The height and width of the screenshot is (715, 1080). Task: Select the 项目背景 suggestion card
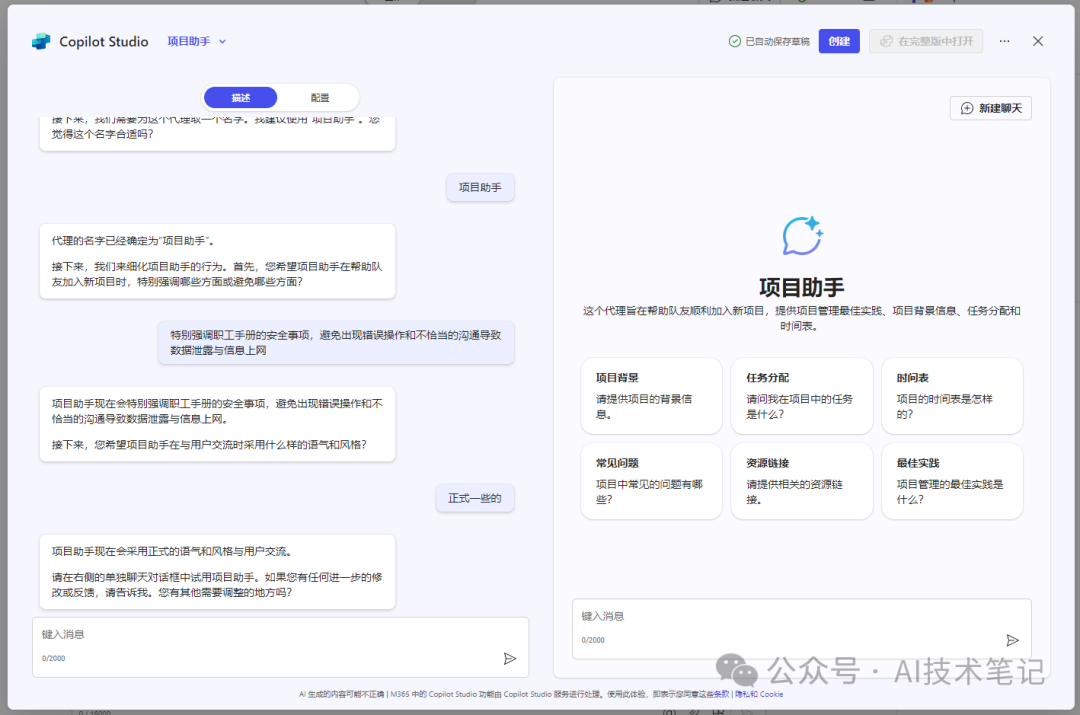pyautogui.click(x=651, y=395)
